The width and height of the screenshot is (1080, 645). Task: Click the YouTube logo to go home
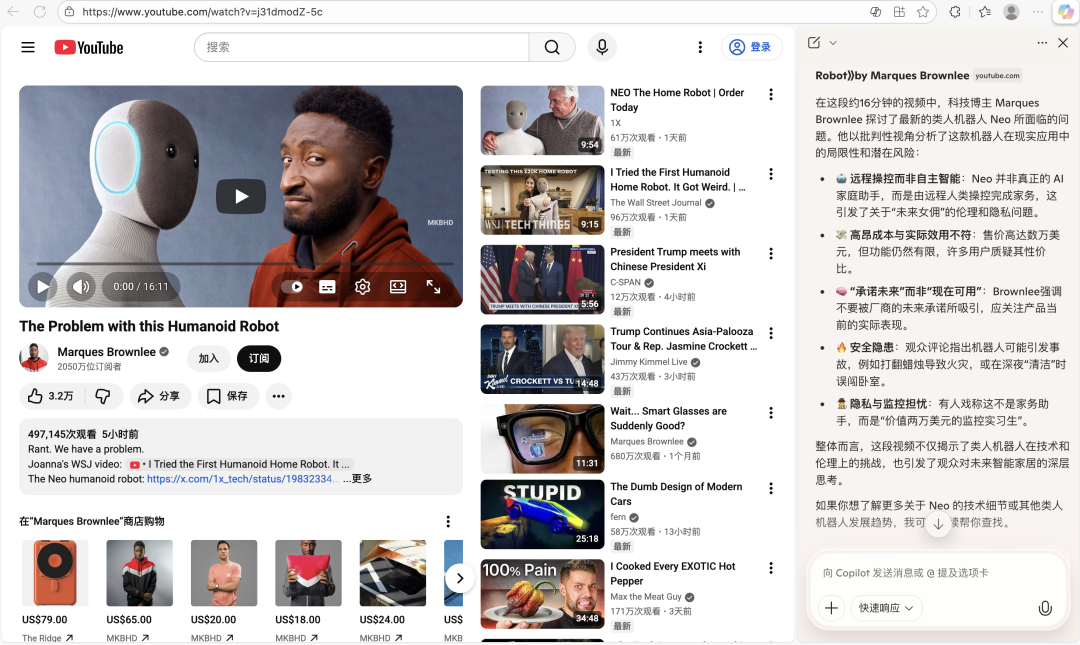[x=88, y=46]
